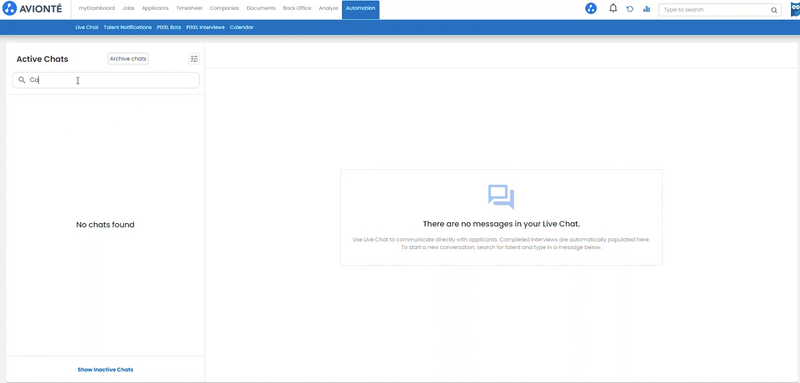800x383 pixels.
Task: Open the Companies menu
Action: pyautogui.click(x=224, y=8)
